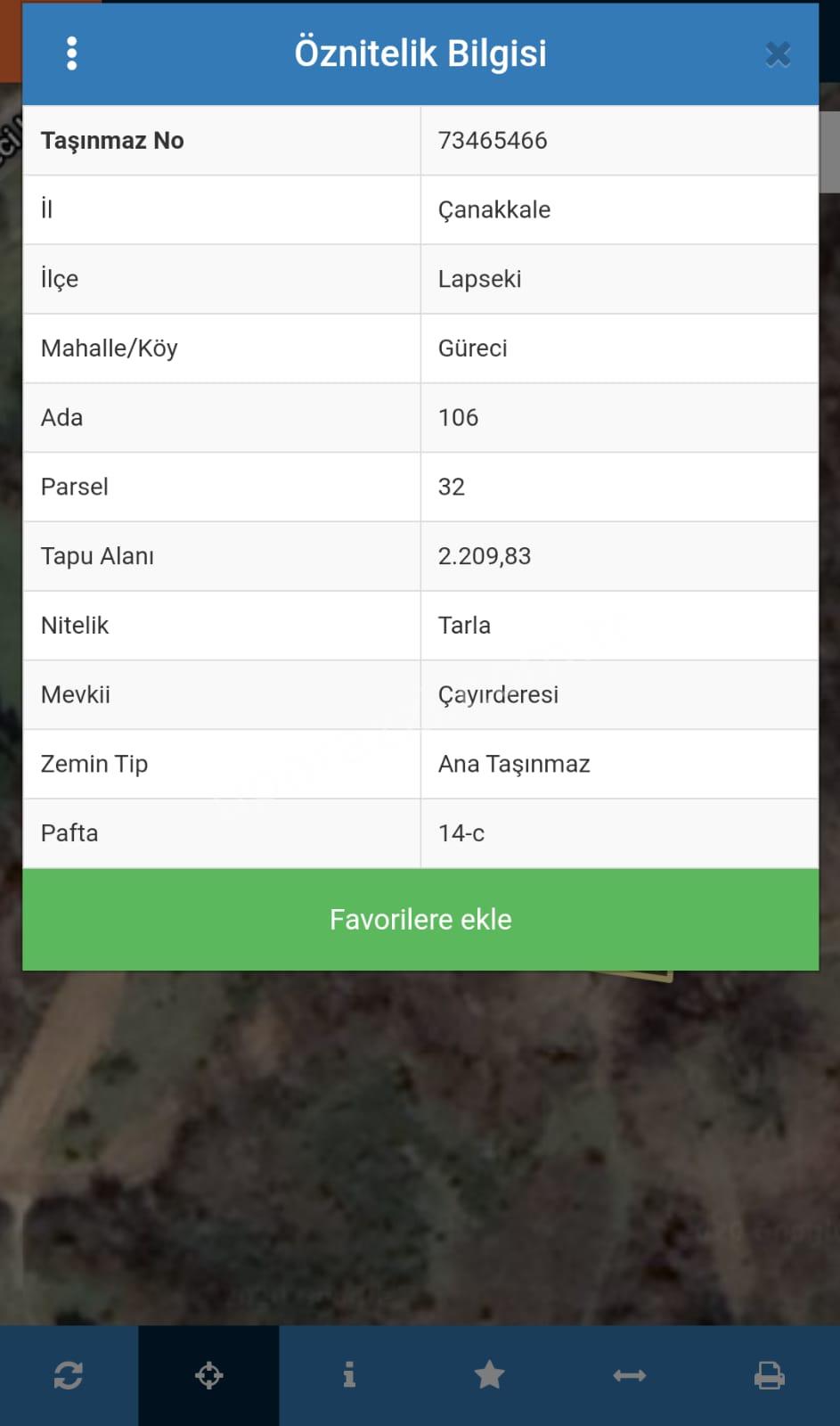Click the Ada value 106
Viewport: 840px width, 1426px height.
[x=458, y=418]
